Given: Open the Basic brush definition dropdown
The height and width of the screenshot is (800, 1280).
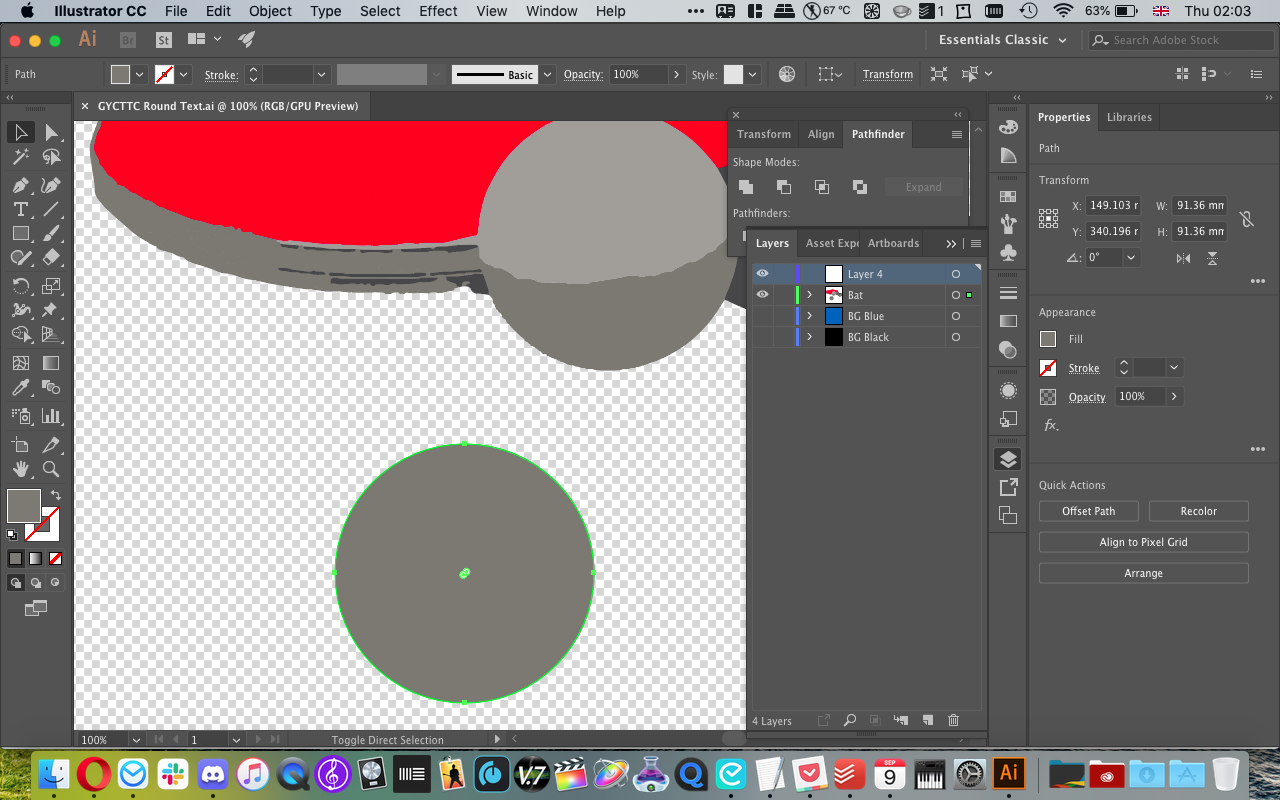Looking at the screenshot, I should pos(547,74).
